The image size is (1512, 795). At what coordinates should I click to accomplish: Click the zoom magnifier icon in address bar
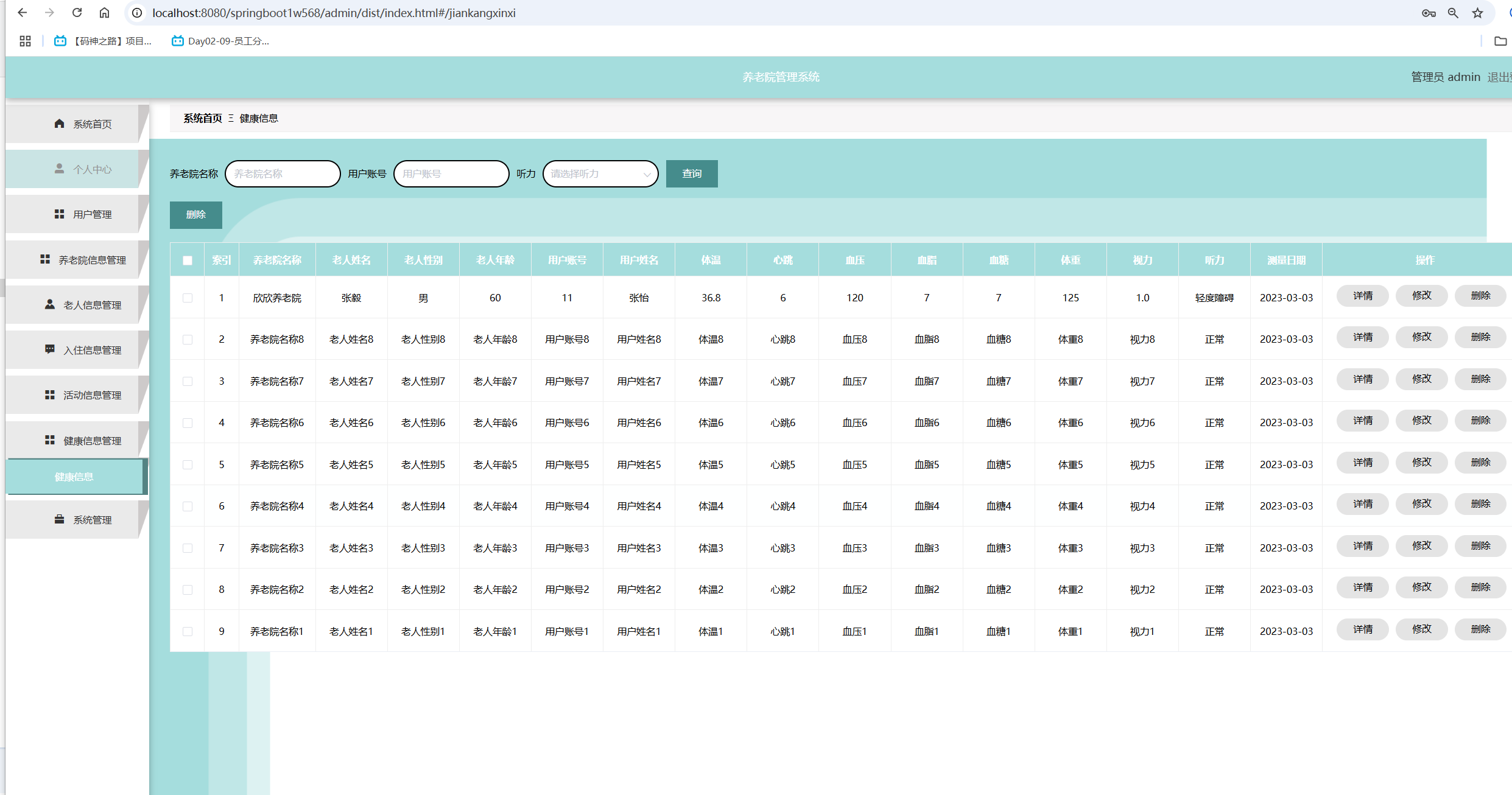[1453, 13]
